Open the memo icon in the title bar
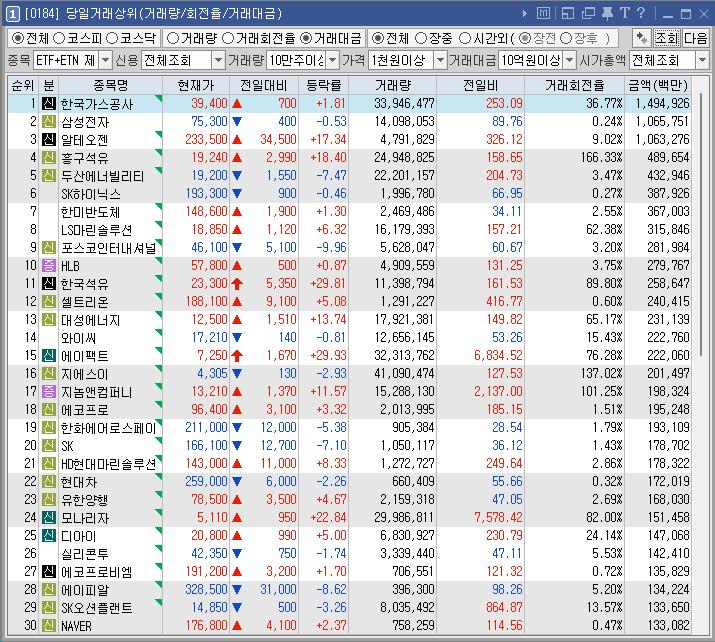The width and height of the screenshot is (715, 642). pos(543,13)
